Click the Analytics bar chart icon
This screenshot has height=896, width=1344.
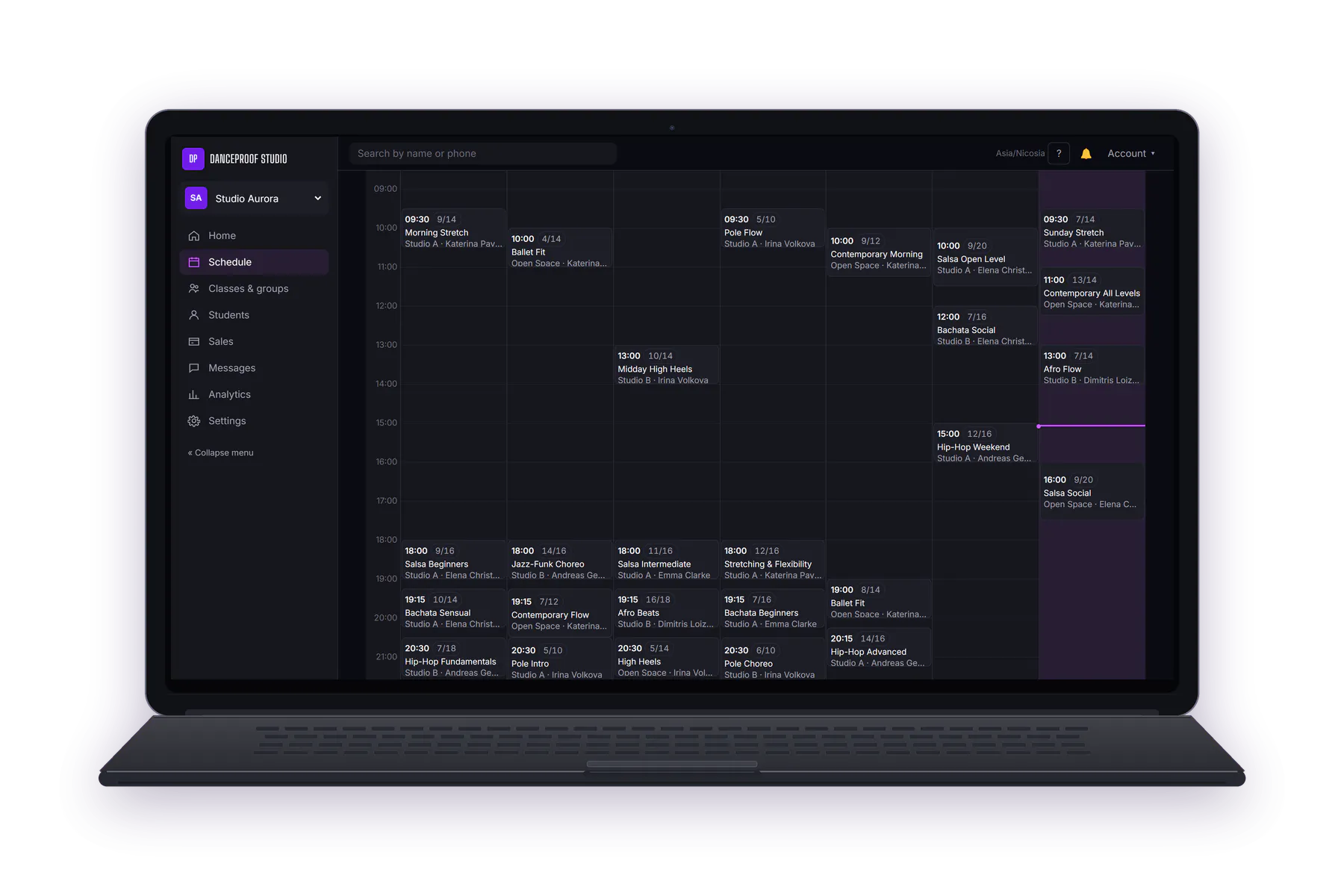[194, 395]
